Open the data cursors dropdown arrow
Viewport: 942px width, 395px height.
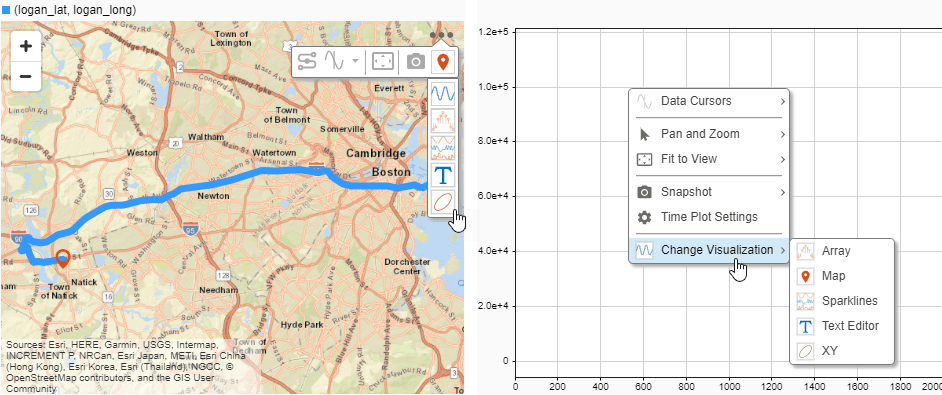tap(356, 61)
